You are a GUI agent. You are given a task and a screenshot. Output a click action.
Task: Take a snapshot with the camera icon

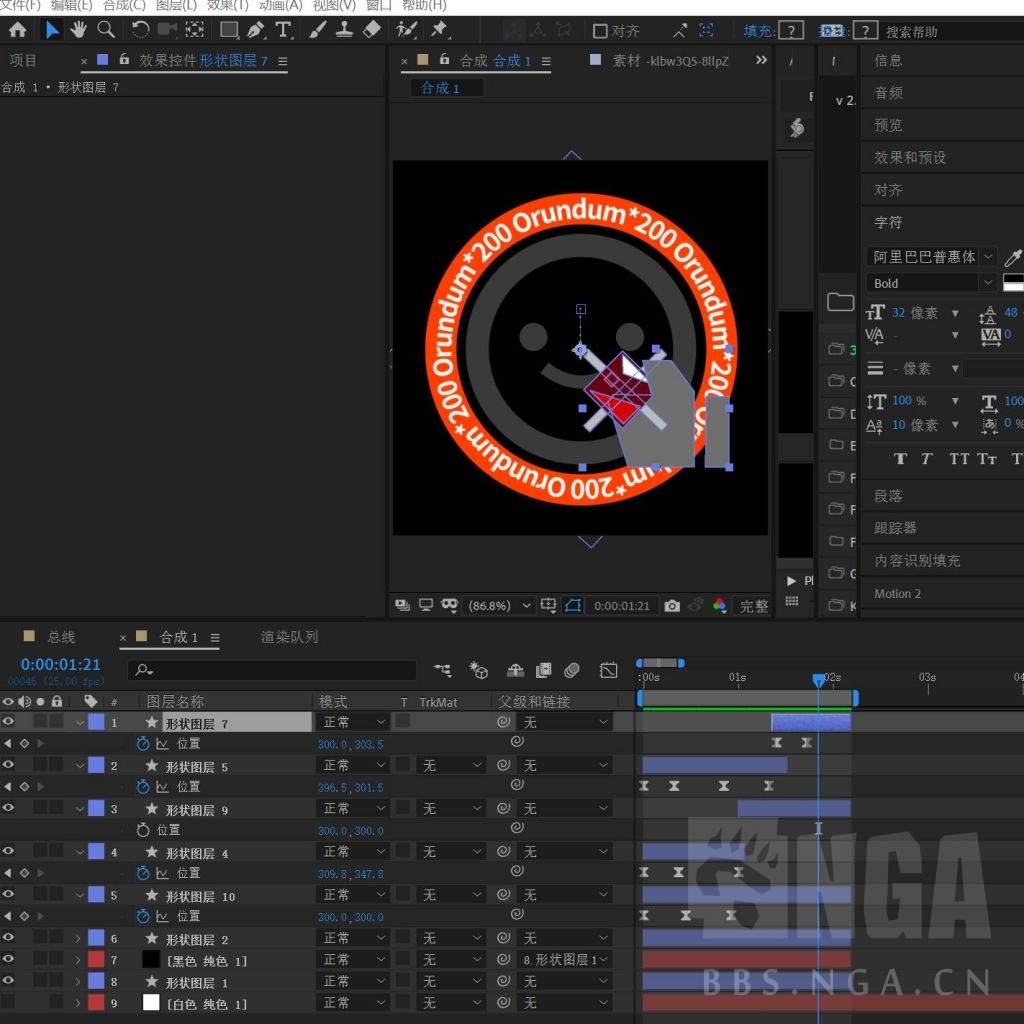672,606
